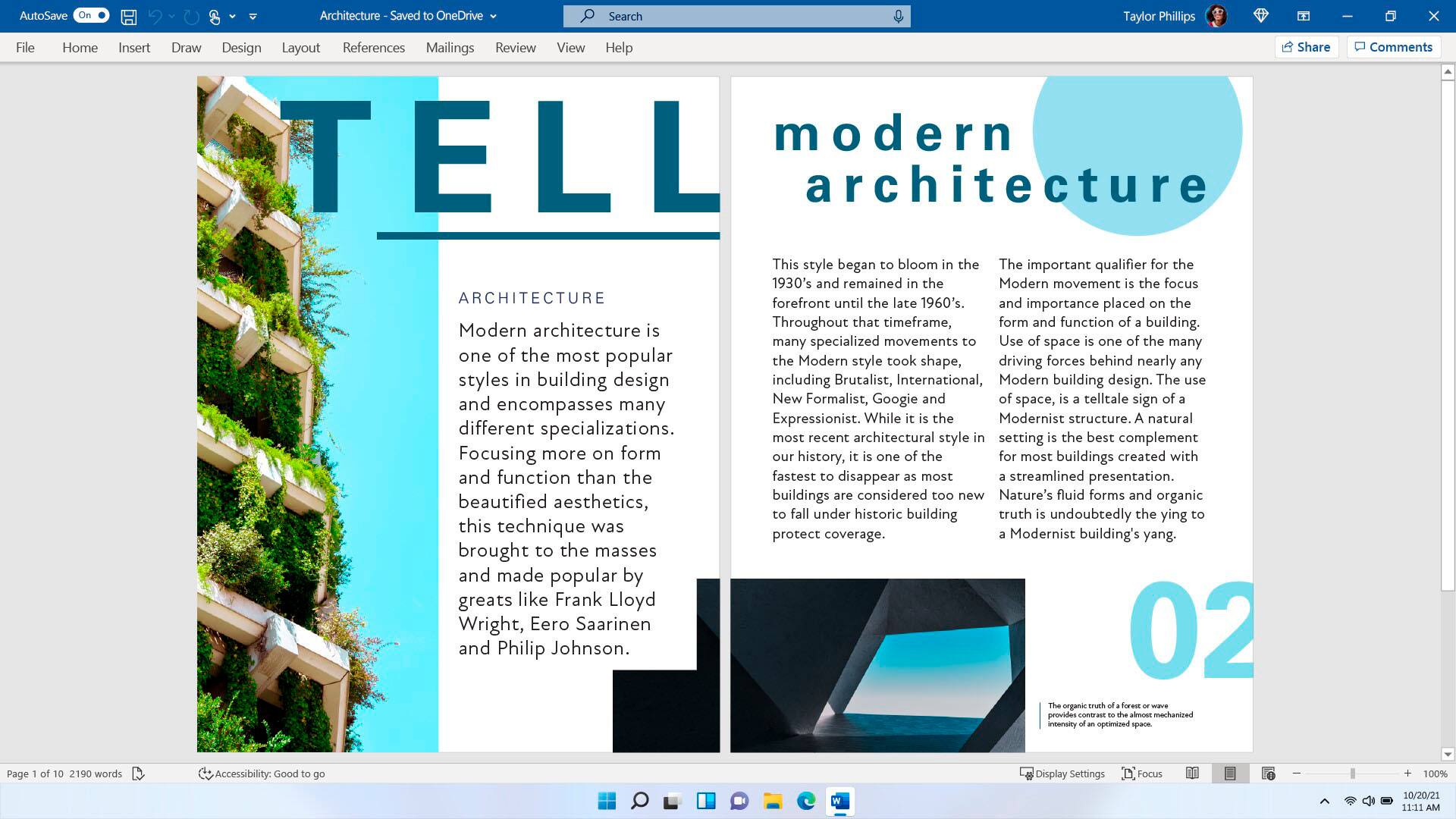This screenshot has width=1456, height=819.
Task: Click the Share button
Action: pos(1306,46)
